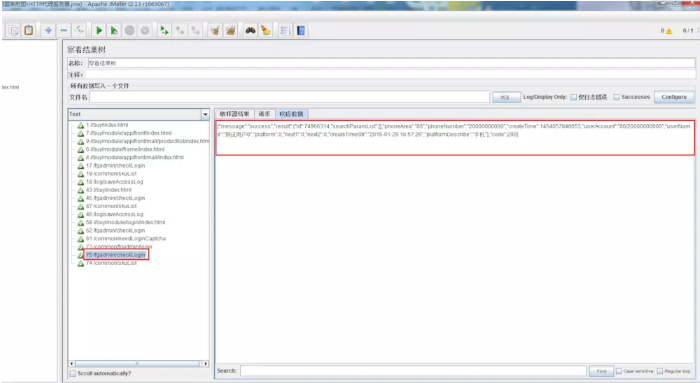Viewport: 700px width, 383px height.
Task: Select result 61 needLoginCaptcha
Action: [125, 238]
